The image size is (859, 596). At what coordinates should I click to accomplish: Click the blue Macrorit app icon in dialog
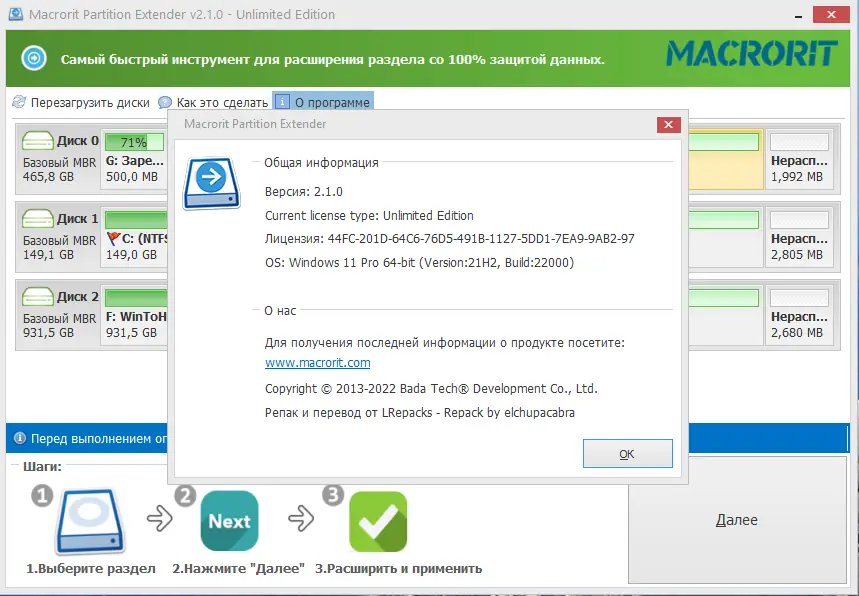coord(210,183)
